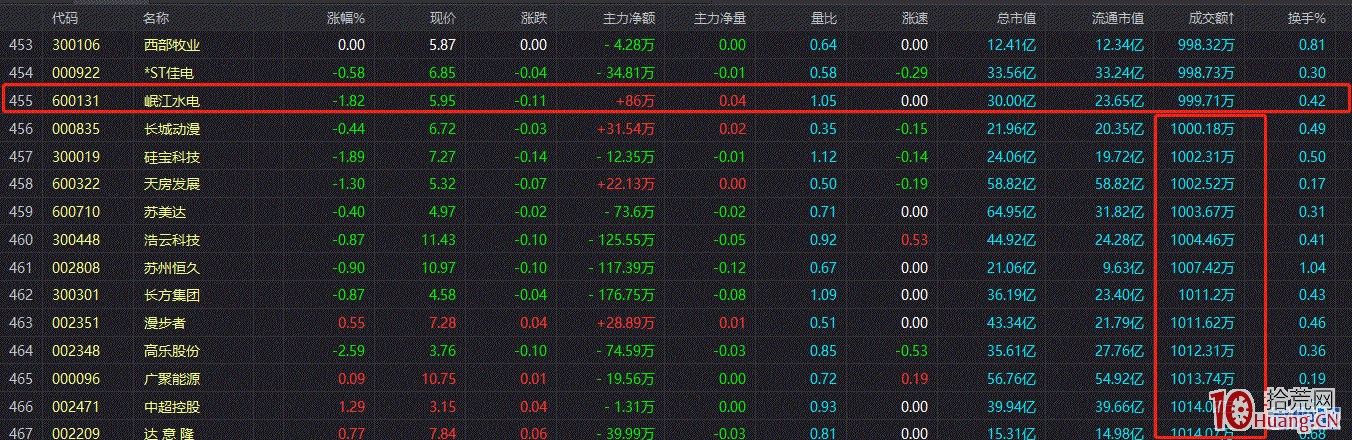Click 浩云科技 current price 11.43
This screenshot has height=440, width=1352.
pos(440,240)
